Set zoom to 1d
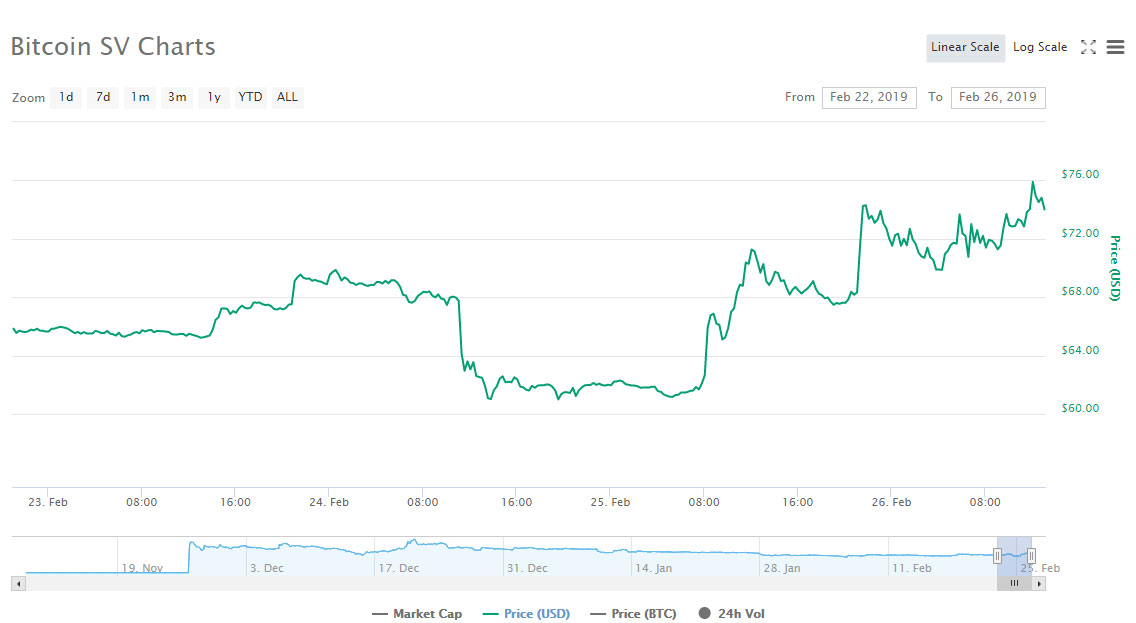1136x623 pixels. [66, 97]
